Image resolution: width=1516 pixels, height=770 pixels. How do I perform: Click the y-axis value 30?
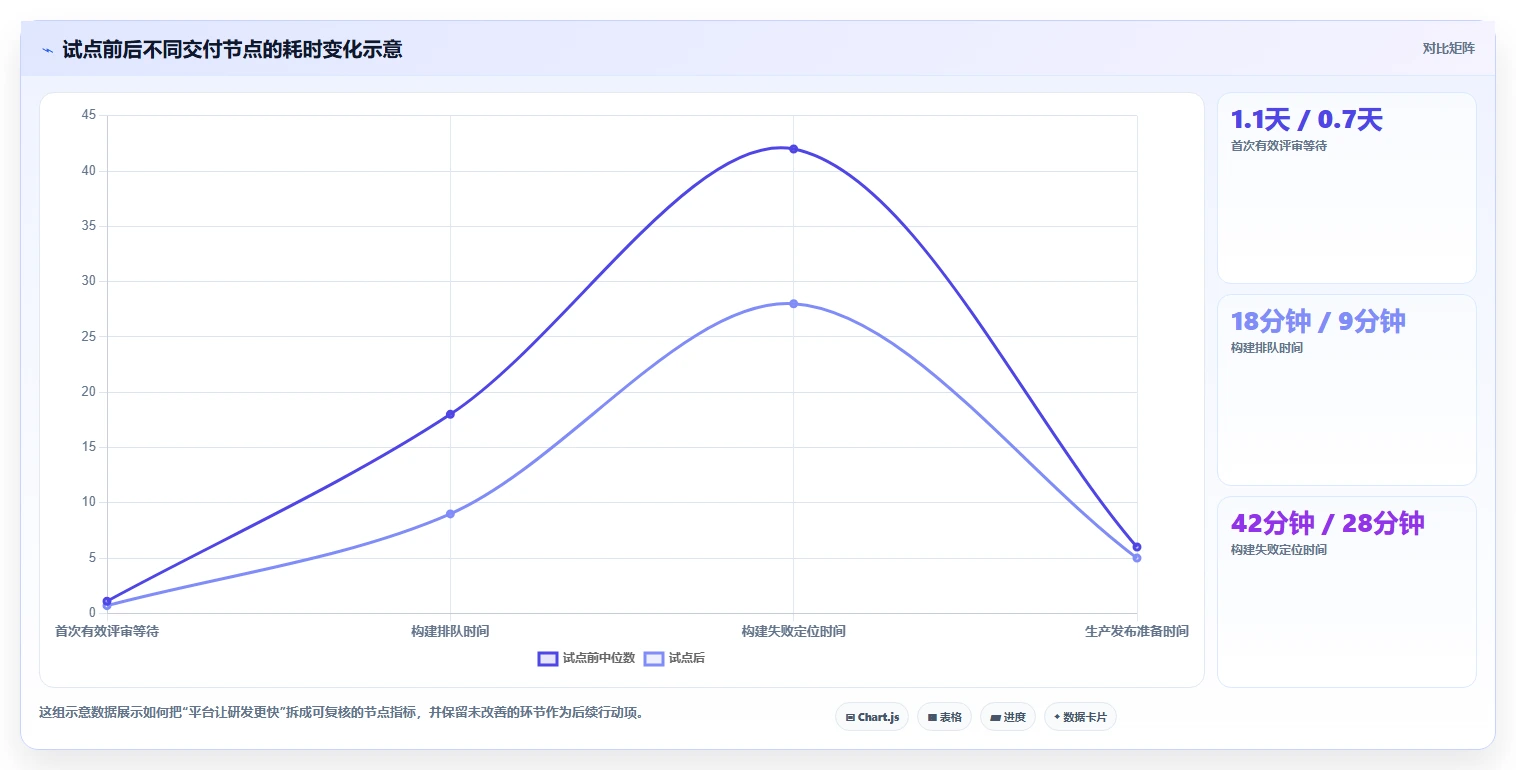point(88,282)
